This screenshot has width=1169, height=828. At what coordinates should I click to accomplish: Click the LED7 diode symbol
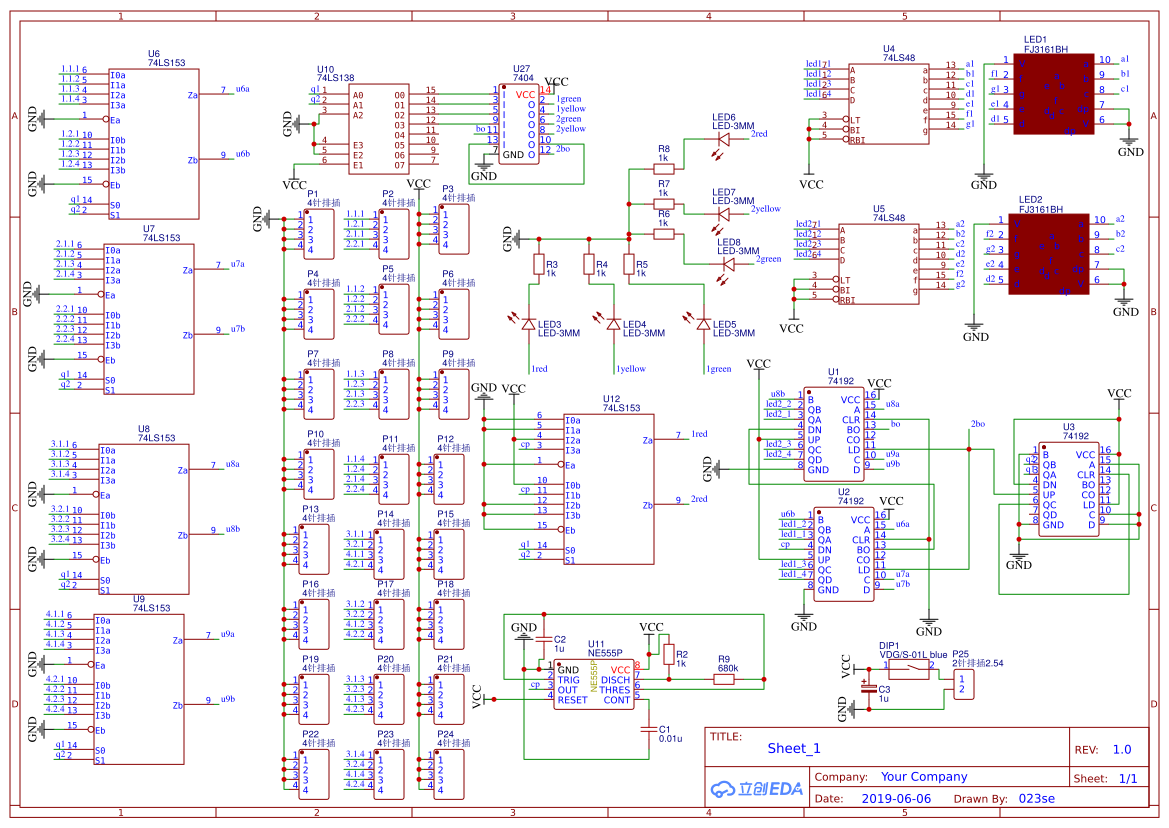click(722, 214)
